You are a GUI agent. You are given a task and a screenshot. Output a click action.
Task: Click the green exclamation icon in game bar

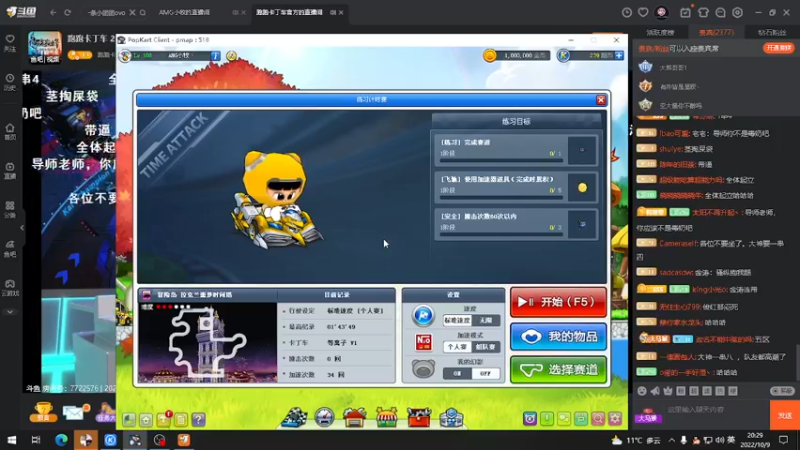(x=547, y=419)
